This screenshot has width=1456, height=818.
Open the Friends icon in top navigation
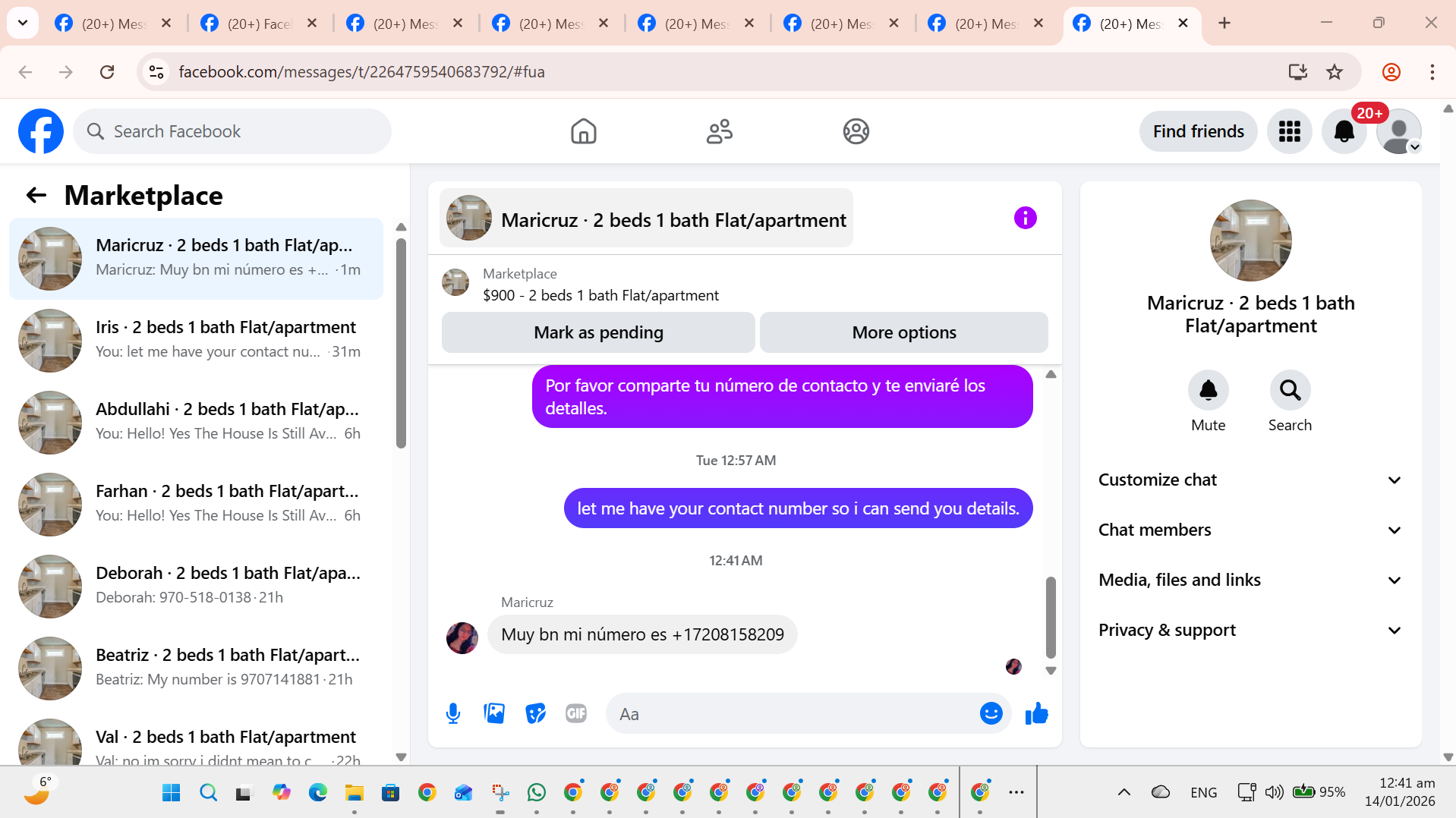720,131
